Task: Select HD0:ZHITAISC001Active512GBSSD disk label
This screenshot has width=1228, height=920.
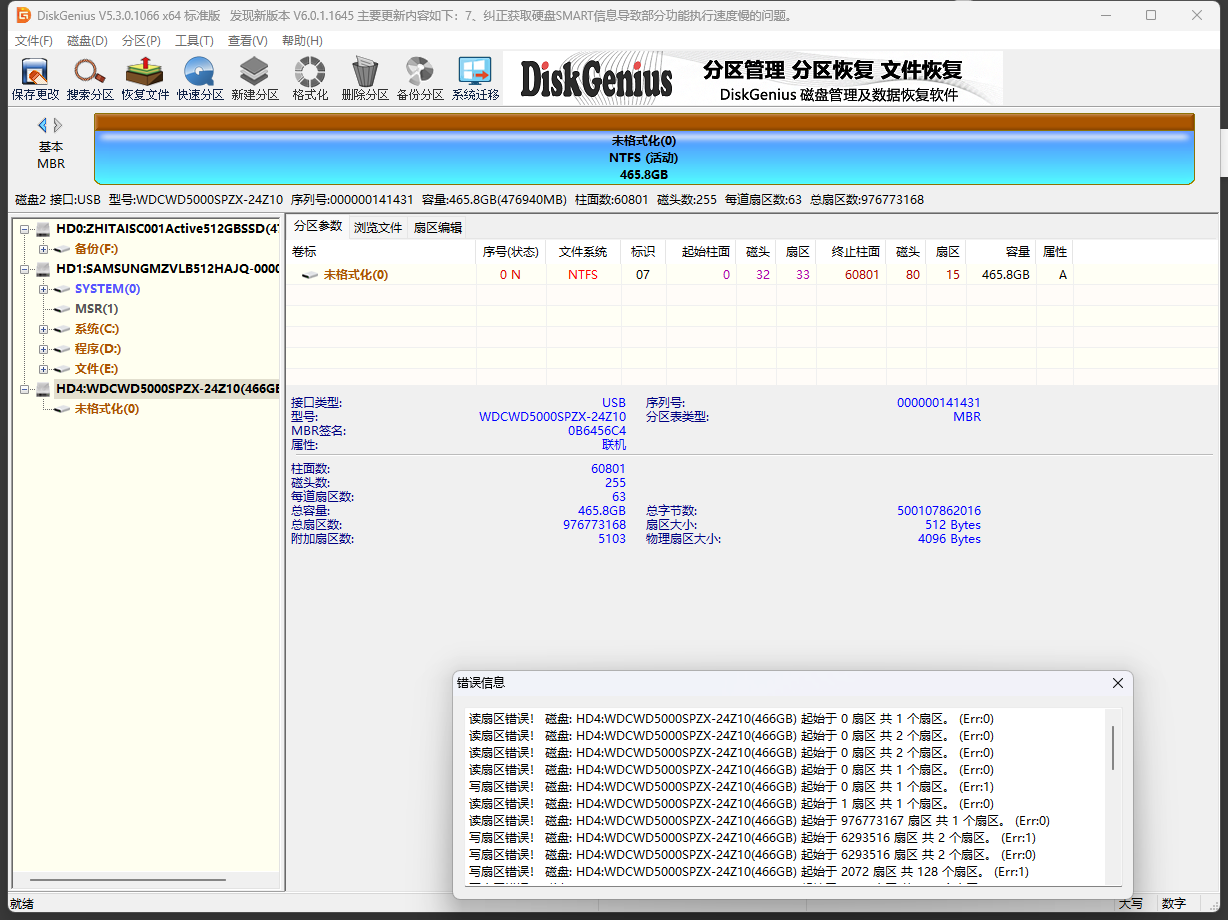Action: [x=167, y=228]
